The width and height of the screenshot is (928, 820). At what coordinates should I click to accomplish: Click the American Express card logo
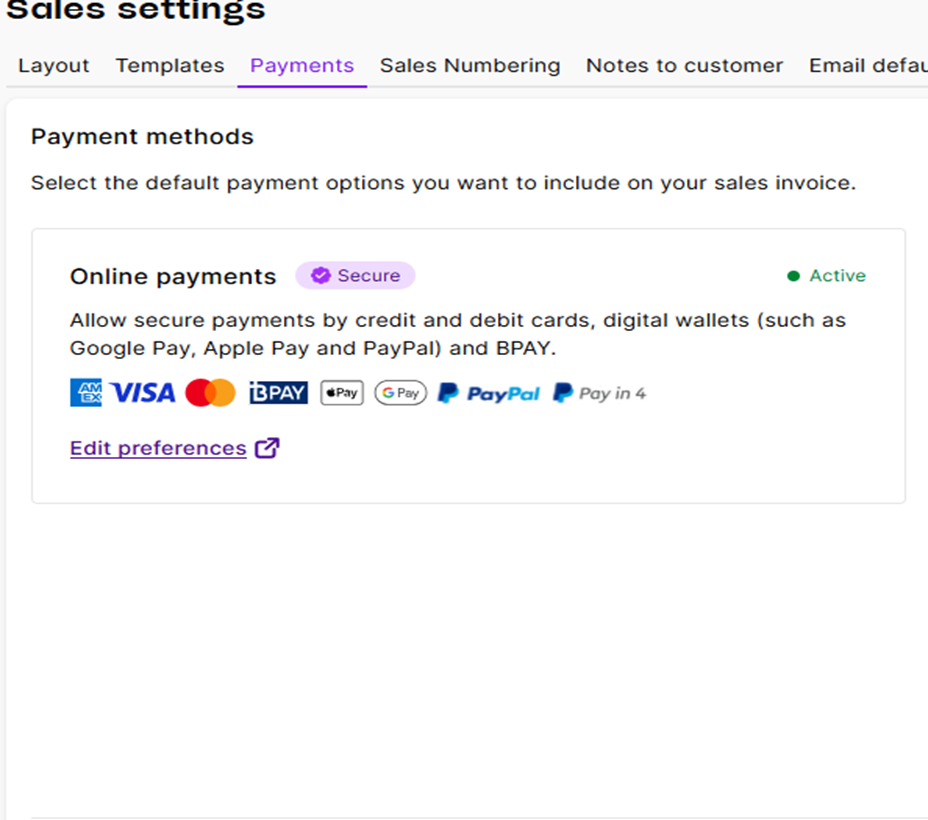click(86, 393)
